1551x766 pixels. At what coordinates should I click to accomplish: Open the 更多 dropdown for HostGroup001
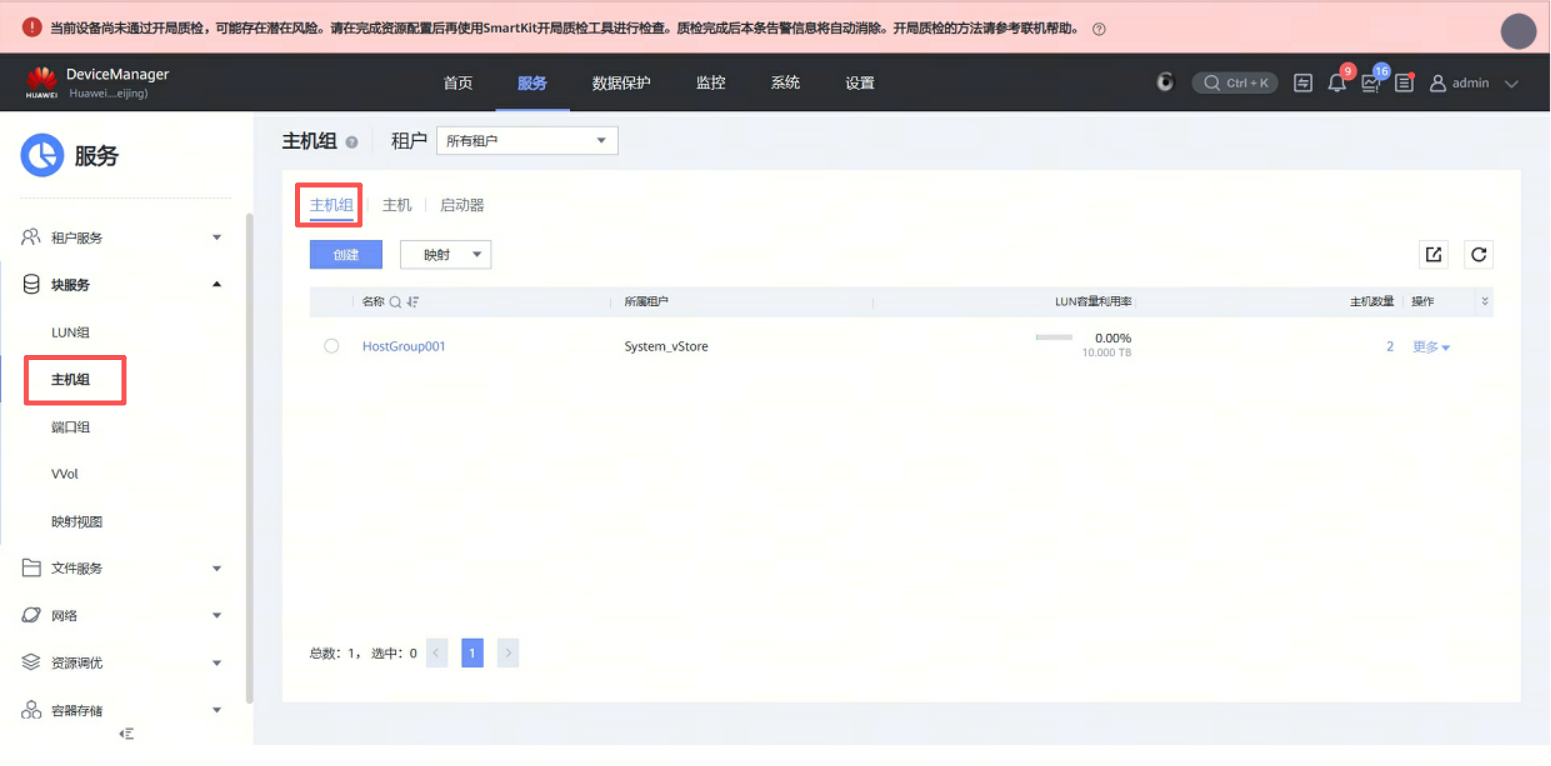click(x=1431, y=347)
